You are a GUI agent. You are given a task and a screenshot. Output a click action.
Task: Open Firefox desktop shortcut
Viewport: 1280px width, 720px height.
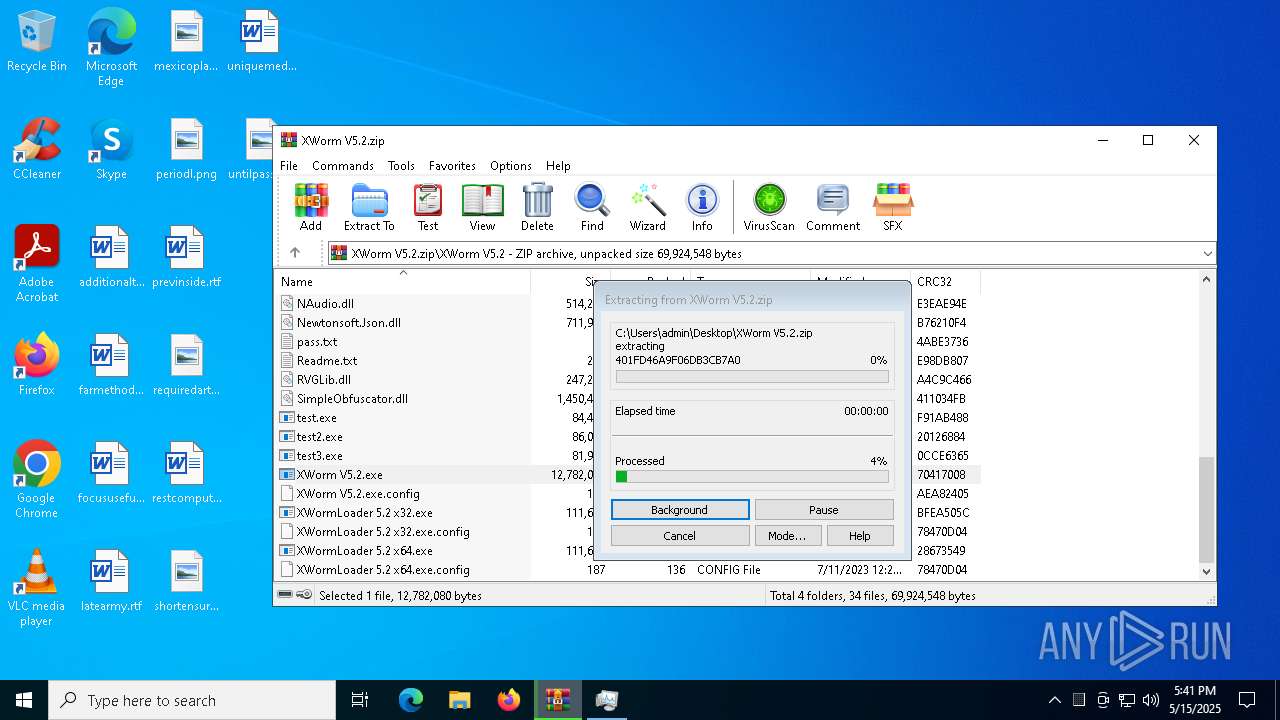tap(37, 366)
